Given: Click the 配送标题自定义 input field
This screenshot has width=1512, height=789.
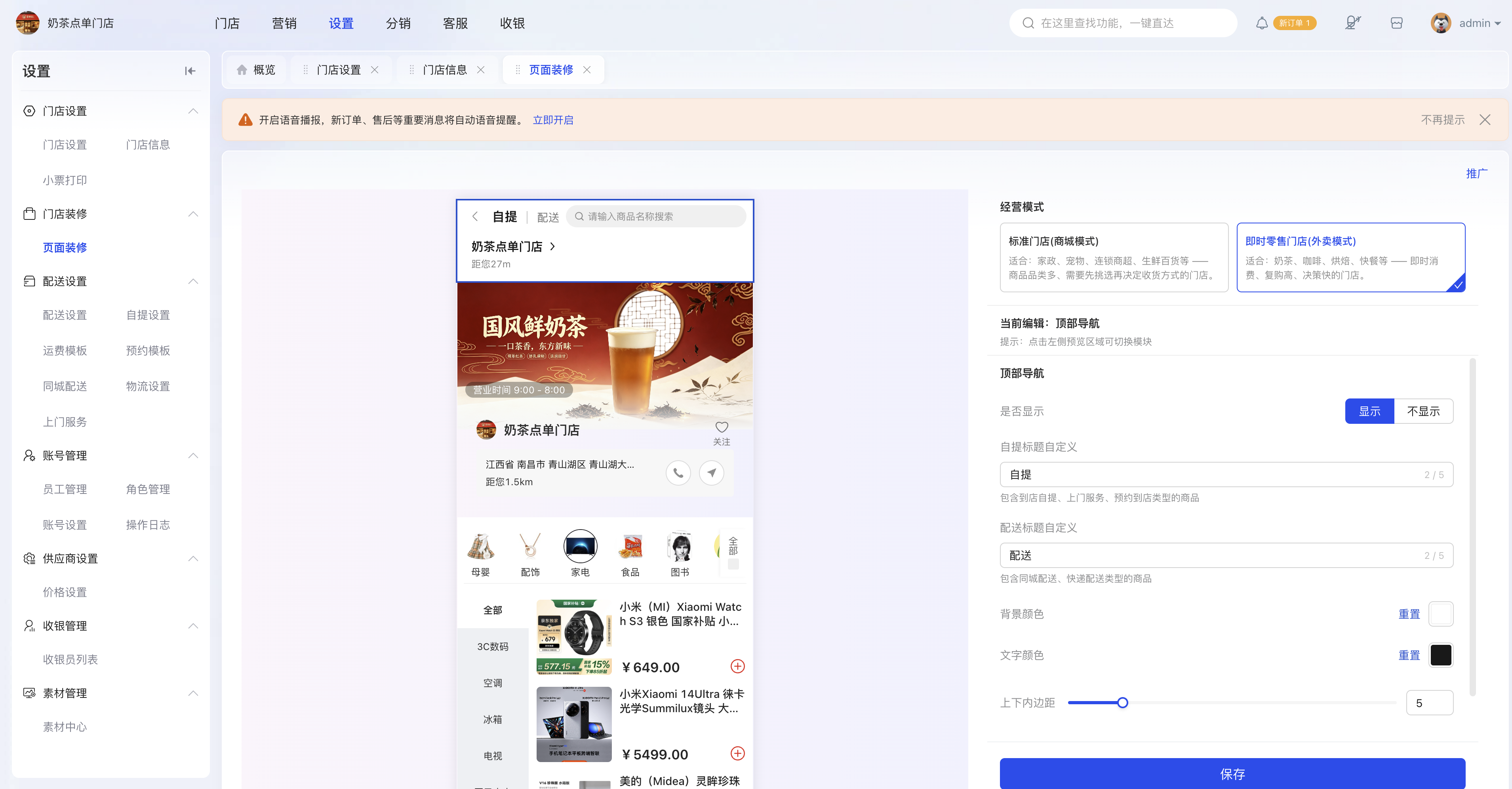Looking at the screenshot, I should [1226, 555].
